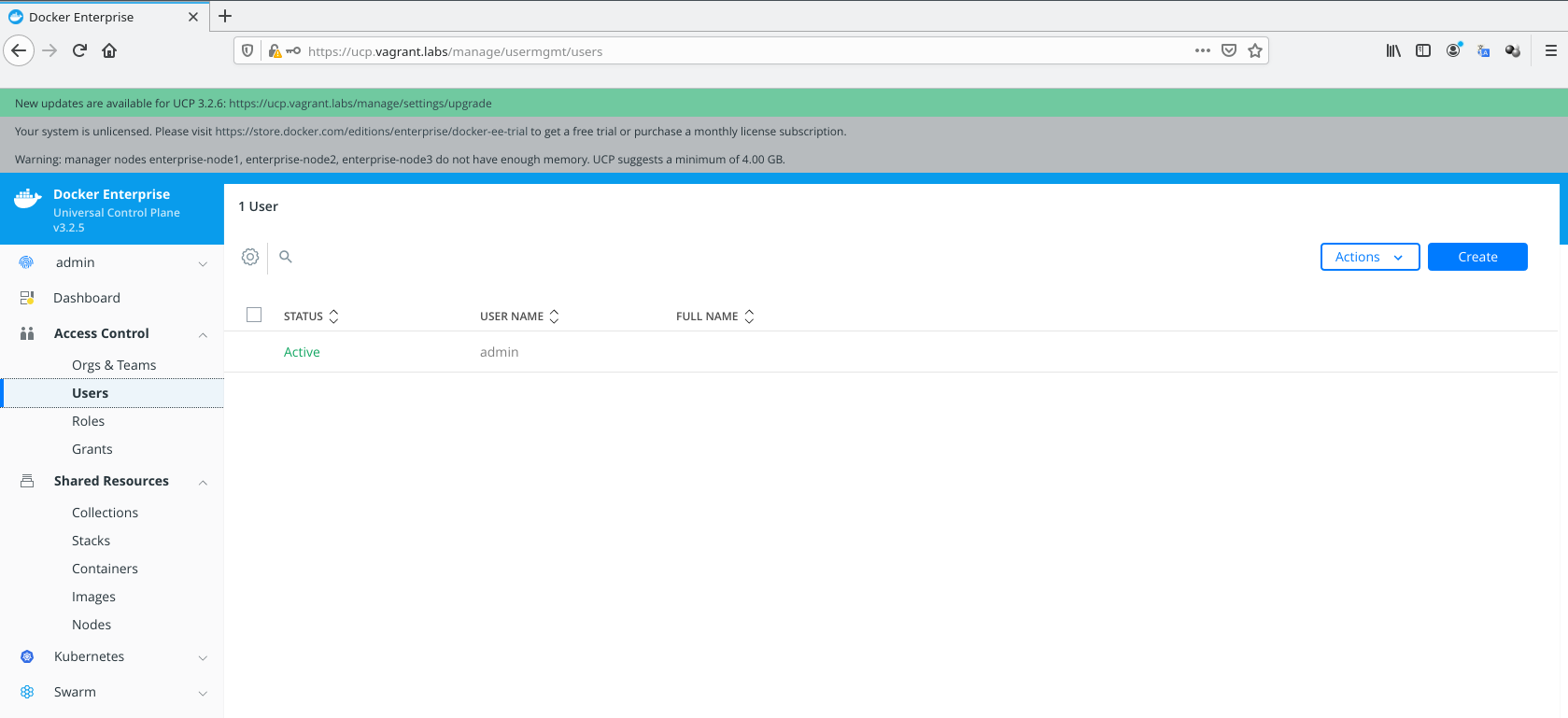Open the UCP upgrade settings link
The width and height of the screenshot is (1568, 718).
(360, 104)
